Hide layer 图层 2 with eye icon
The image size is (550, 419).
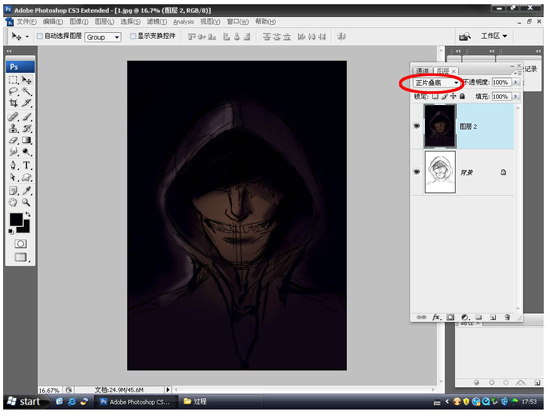(417, 126)
